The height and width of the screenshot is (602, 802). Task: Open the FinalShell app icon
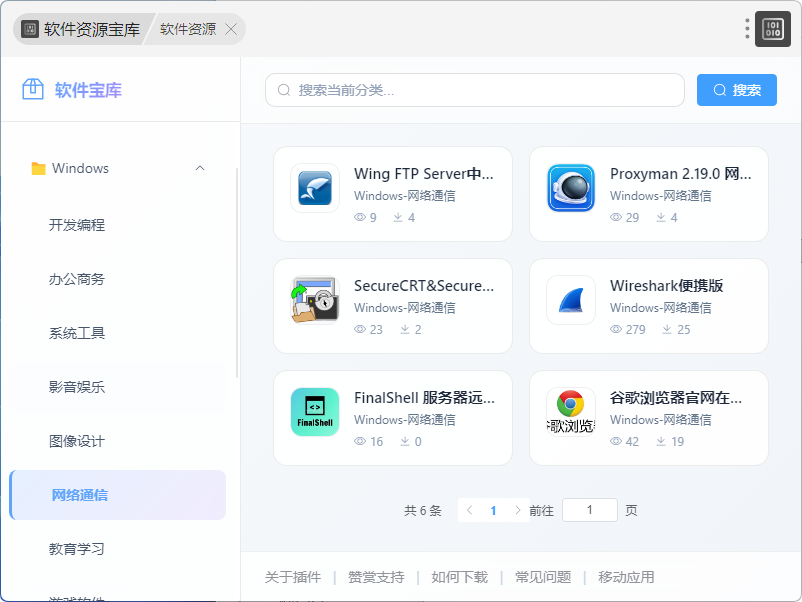pyautogui.click(x=315, y=412)
